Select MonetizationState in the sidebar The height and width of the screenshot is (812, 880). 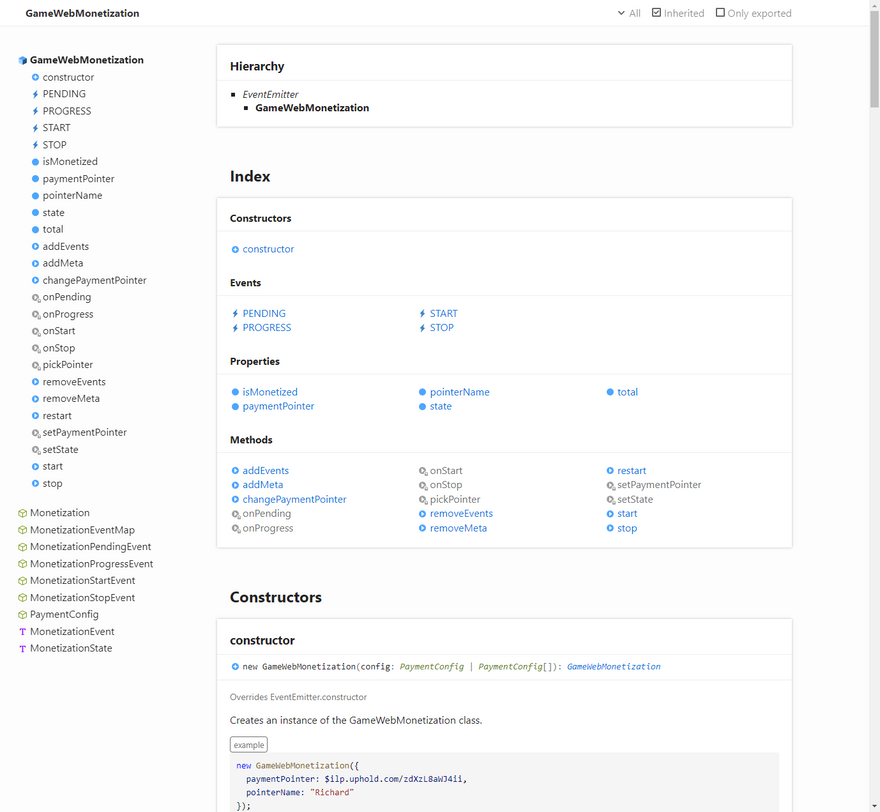pyautogui.click(x=70, y=649)
